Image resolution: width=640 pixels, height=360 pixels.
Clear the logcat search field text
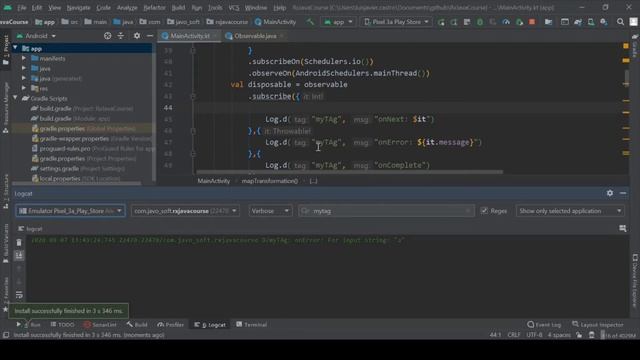468,211
